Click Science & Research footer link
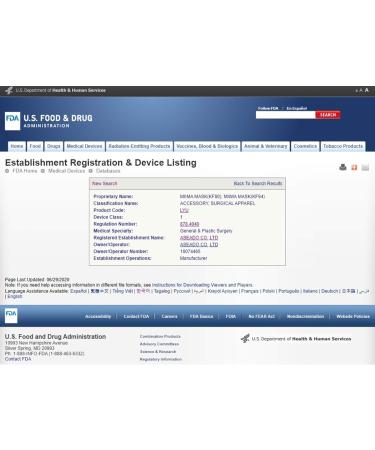Viewport: 375px width, 450px height. click(x=158, y=352)
